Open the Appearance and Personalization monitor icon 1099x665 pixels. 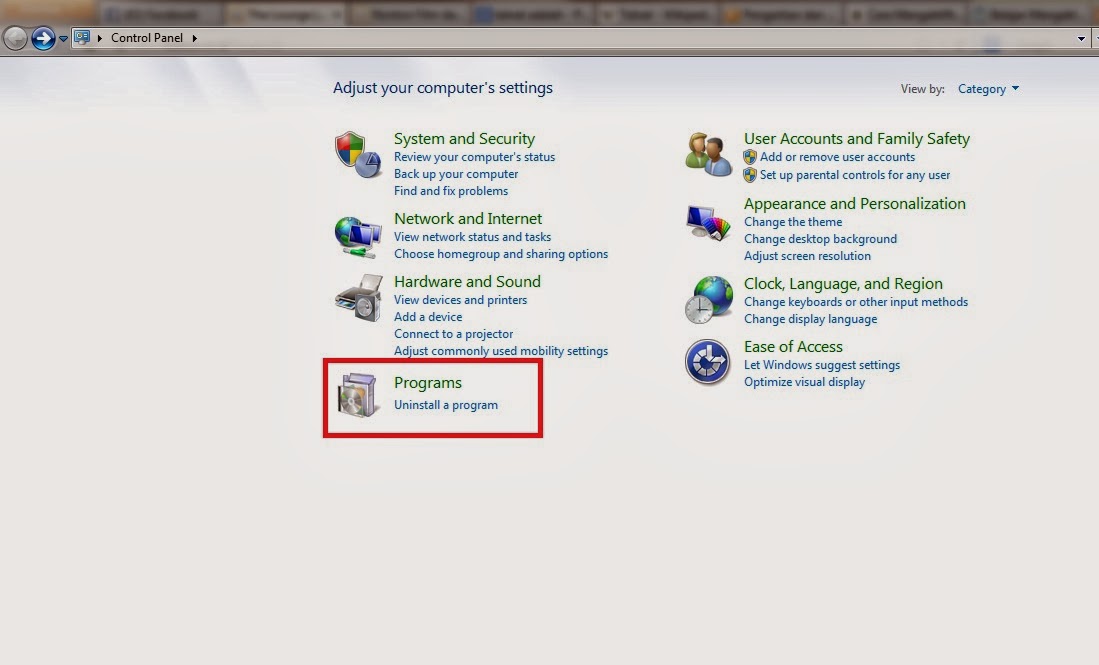click(x=708, y=223)
